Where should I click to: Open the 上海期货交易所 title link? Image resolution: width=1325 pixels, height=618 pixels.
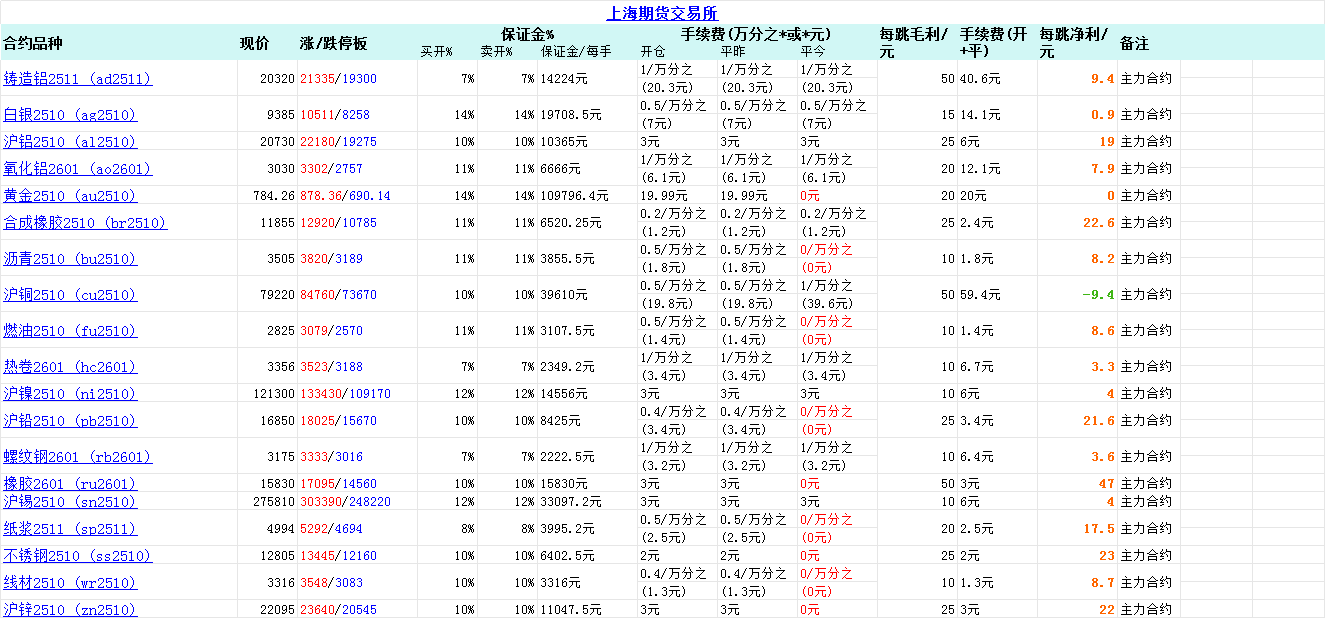(662, 14)
